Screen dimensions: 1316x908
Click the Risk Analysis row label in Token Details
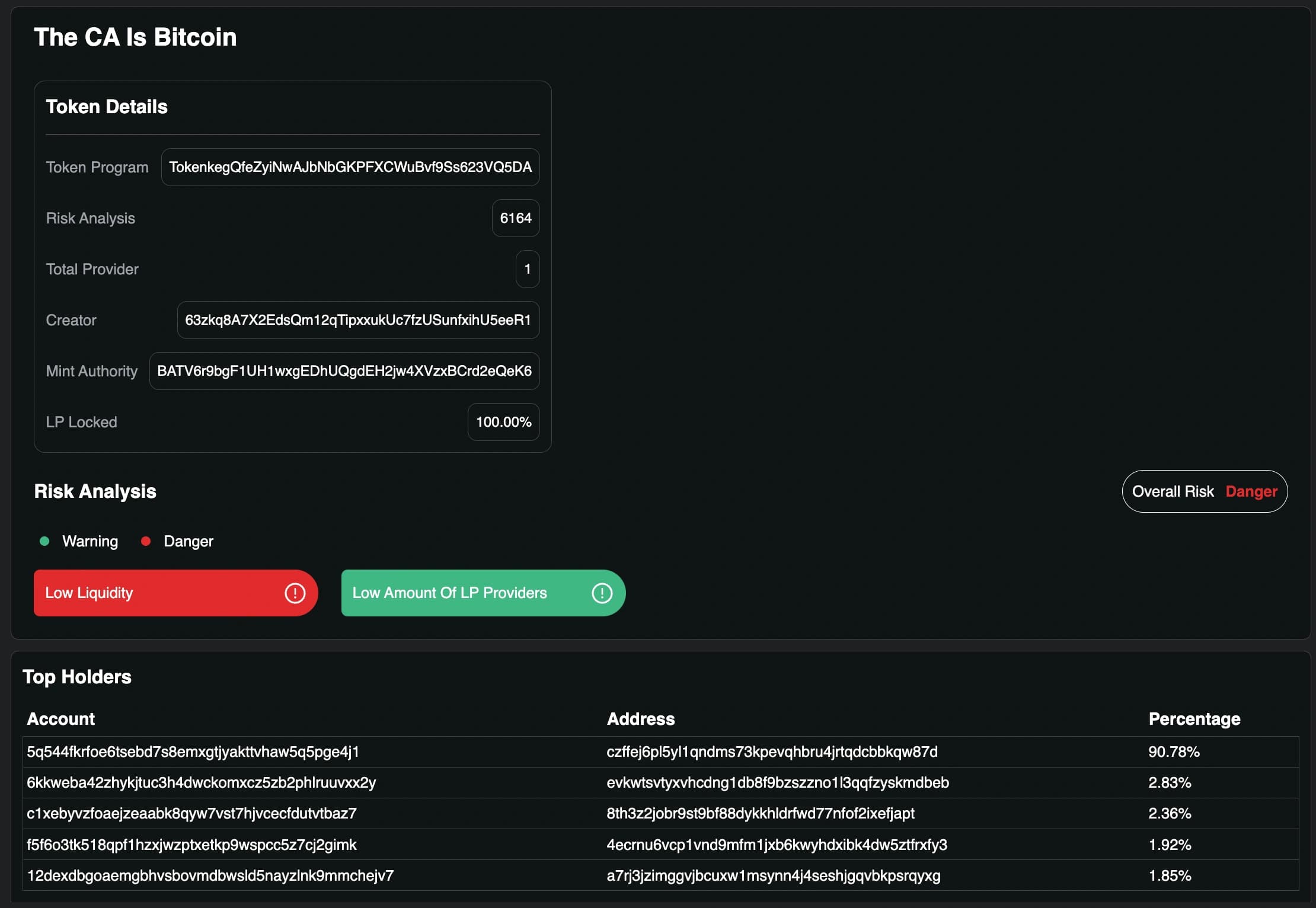pos(91,218)
